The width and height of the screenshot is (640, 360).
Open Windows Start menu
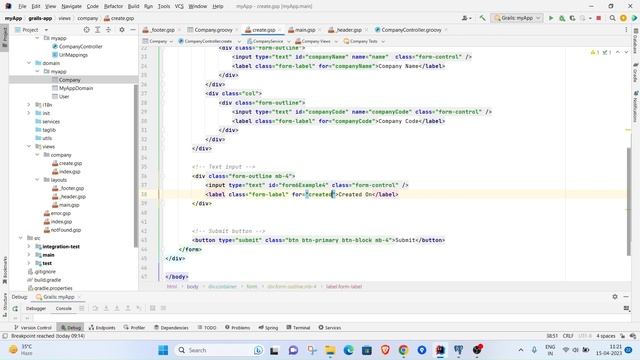[163, 350]
